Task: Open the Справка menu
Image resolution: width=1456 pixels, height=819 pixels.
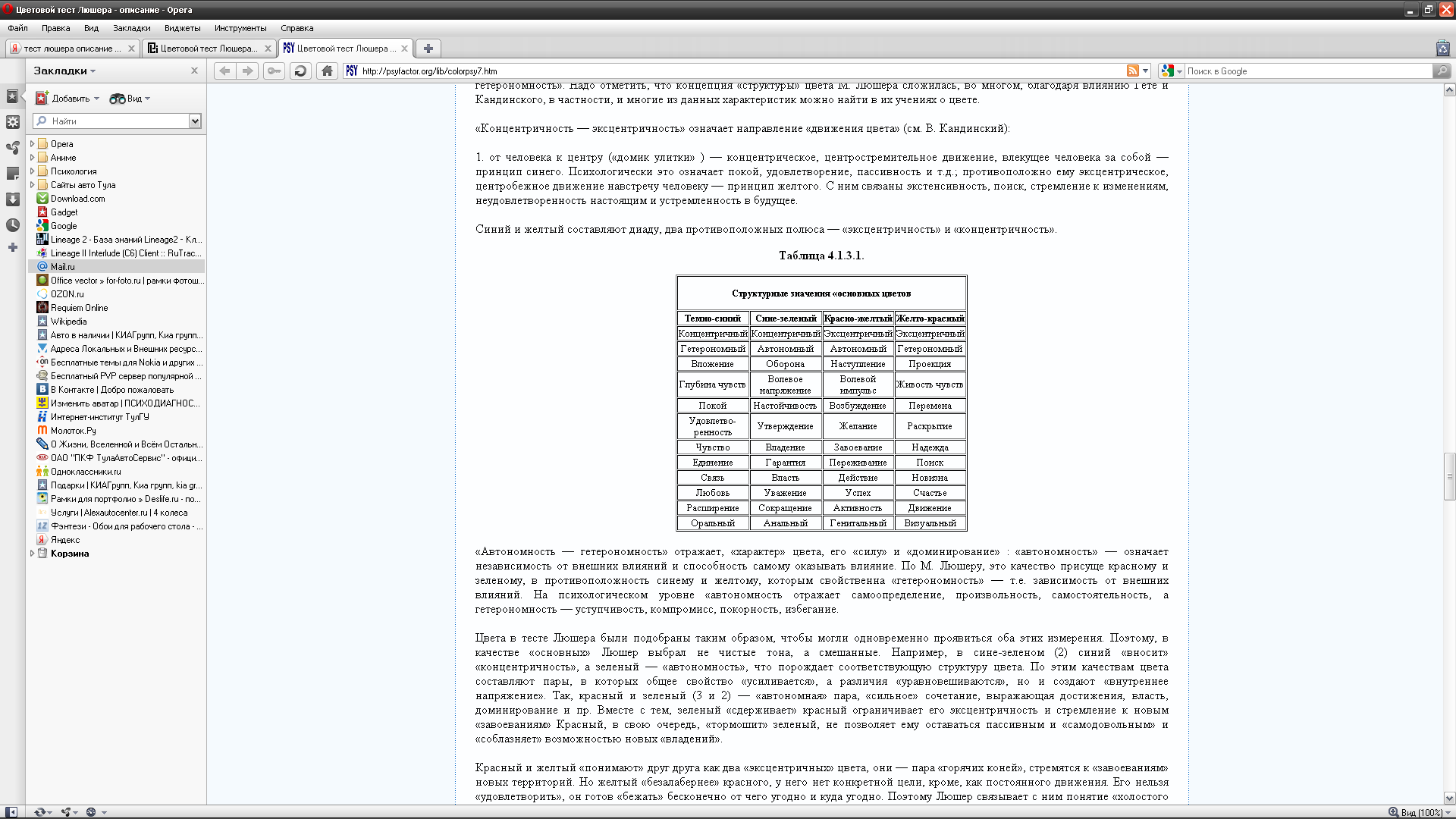Action: (x=297, y=28)
